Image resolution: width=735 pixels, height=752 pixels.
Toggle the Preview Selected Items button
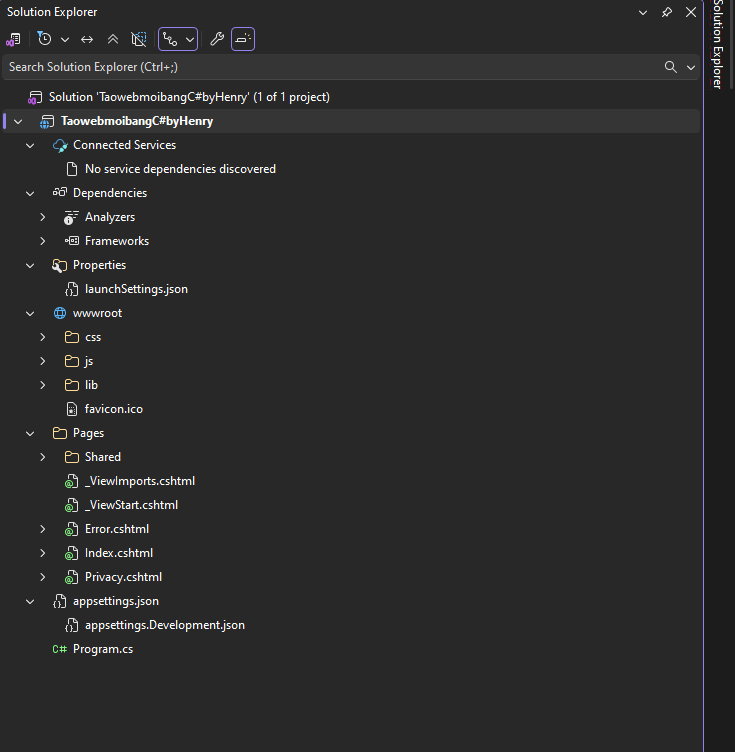click(x=243, y=39)
